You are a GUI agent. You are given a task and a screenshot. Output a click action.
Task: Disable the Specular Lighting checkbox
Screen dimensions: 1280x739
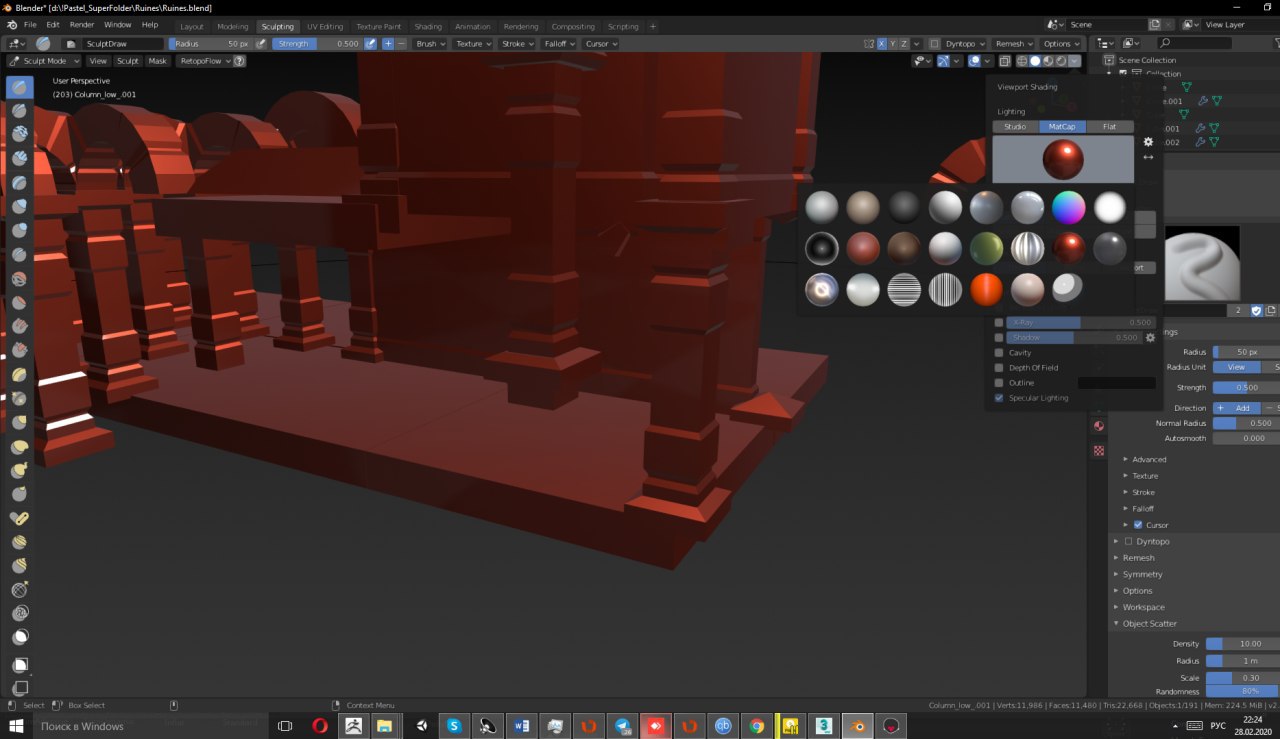coord(999,398)
